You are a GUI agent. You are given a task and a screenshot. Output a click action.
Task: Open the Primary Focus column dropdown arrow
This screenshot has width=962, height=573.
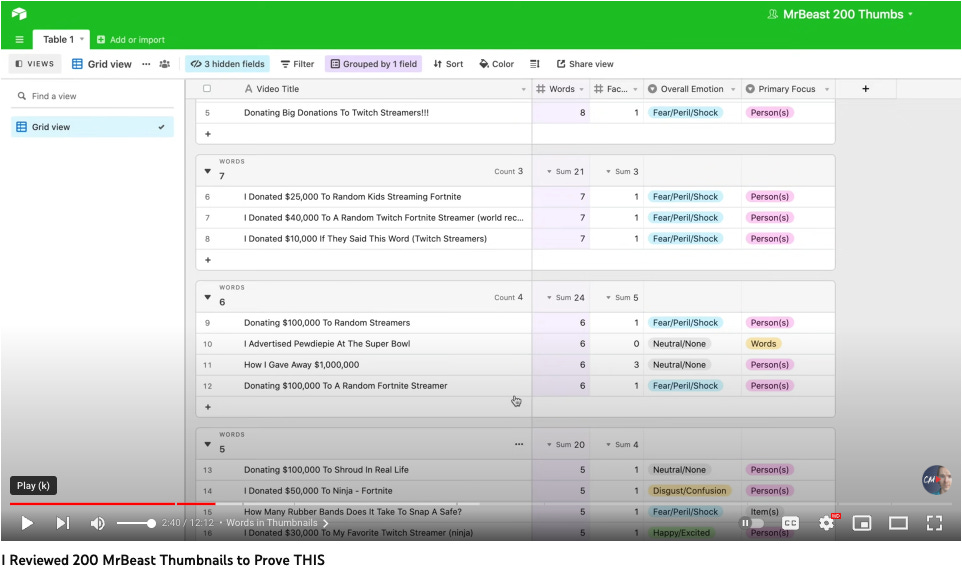(827, 90)
